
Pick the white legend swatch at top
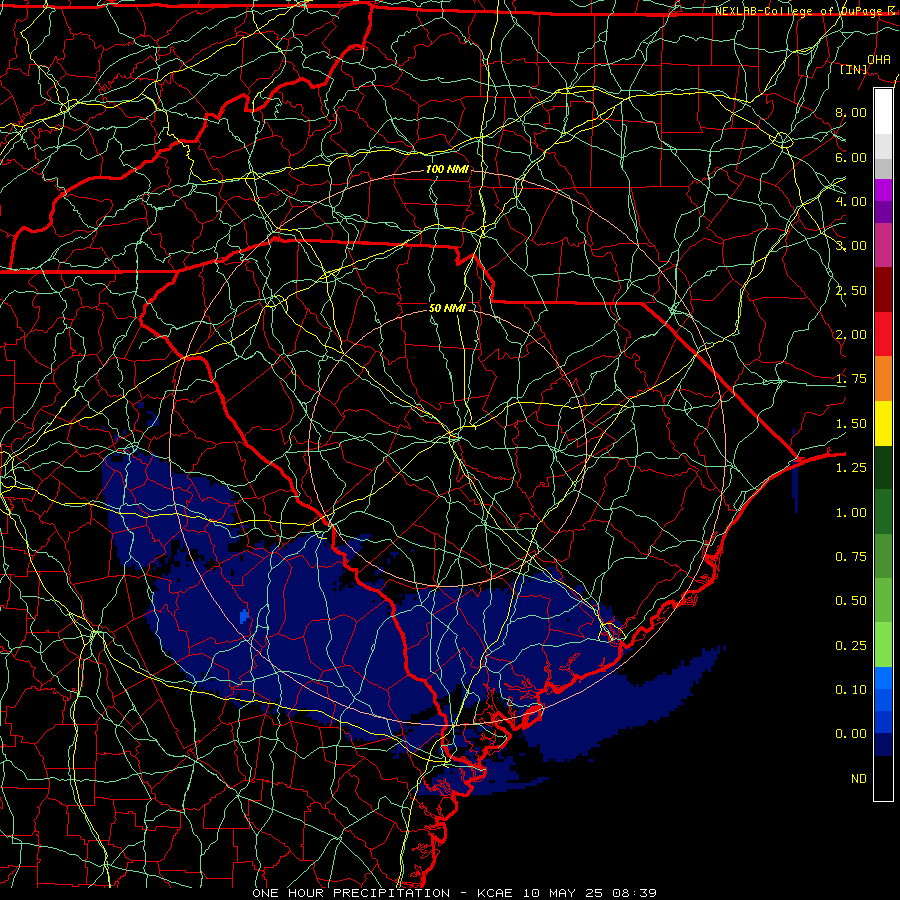pyautogui.click(x=883, y=112)
